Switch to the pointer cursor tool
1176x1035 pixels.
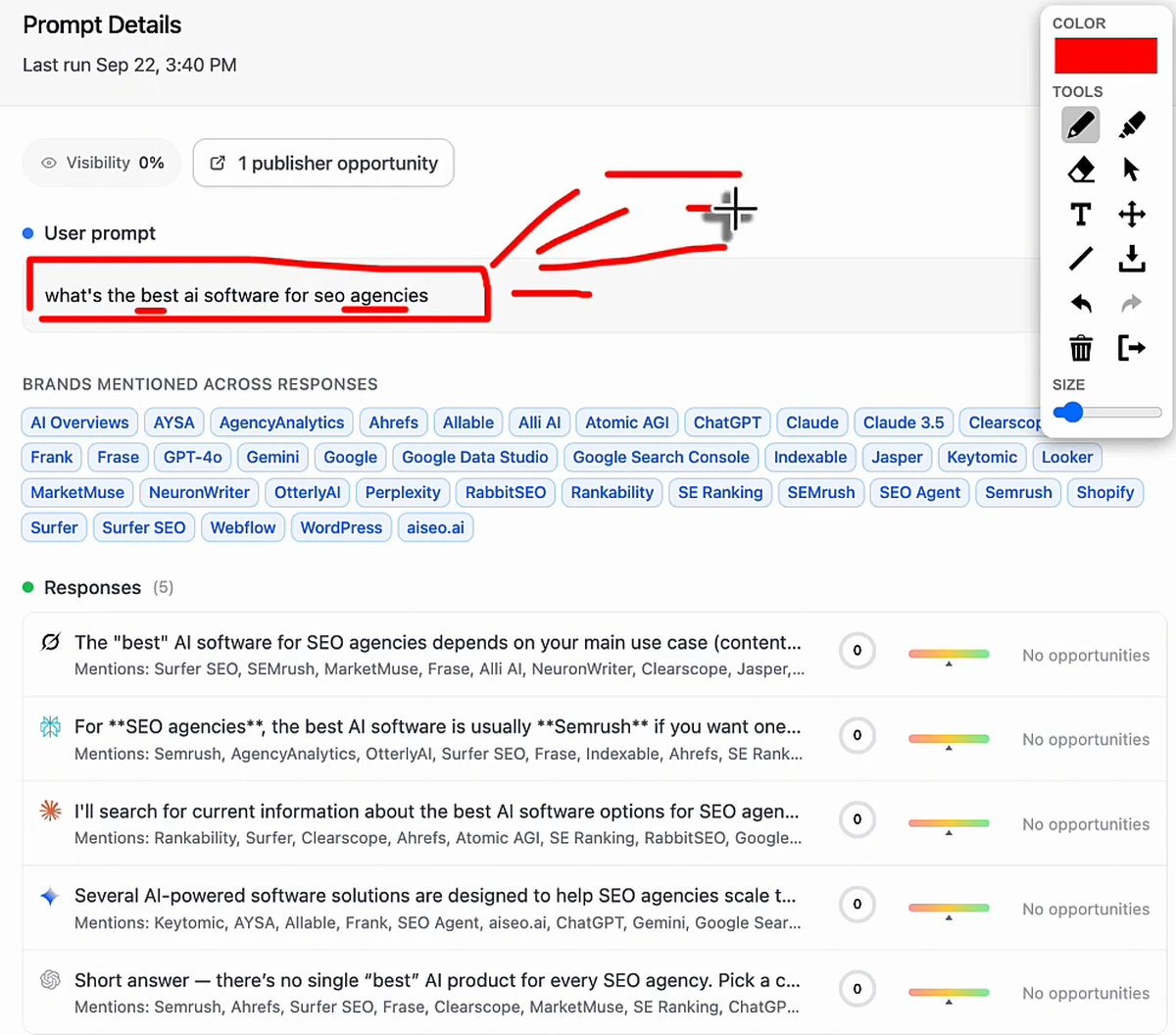pos(1132,170)
